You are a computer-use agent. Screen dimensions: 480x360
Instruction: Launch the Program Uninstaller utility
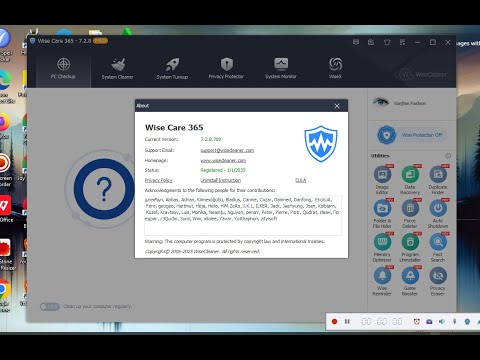pyautogui.click(x=410, y=247)
